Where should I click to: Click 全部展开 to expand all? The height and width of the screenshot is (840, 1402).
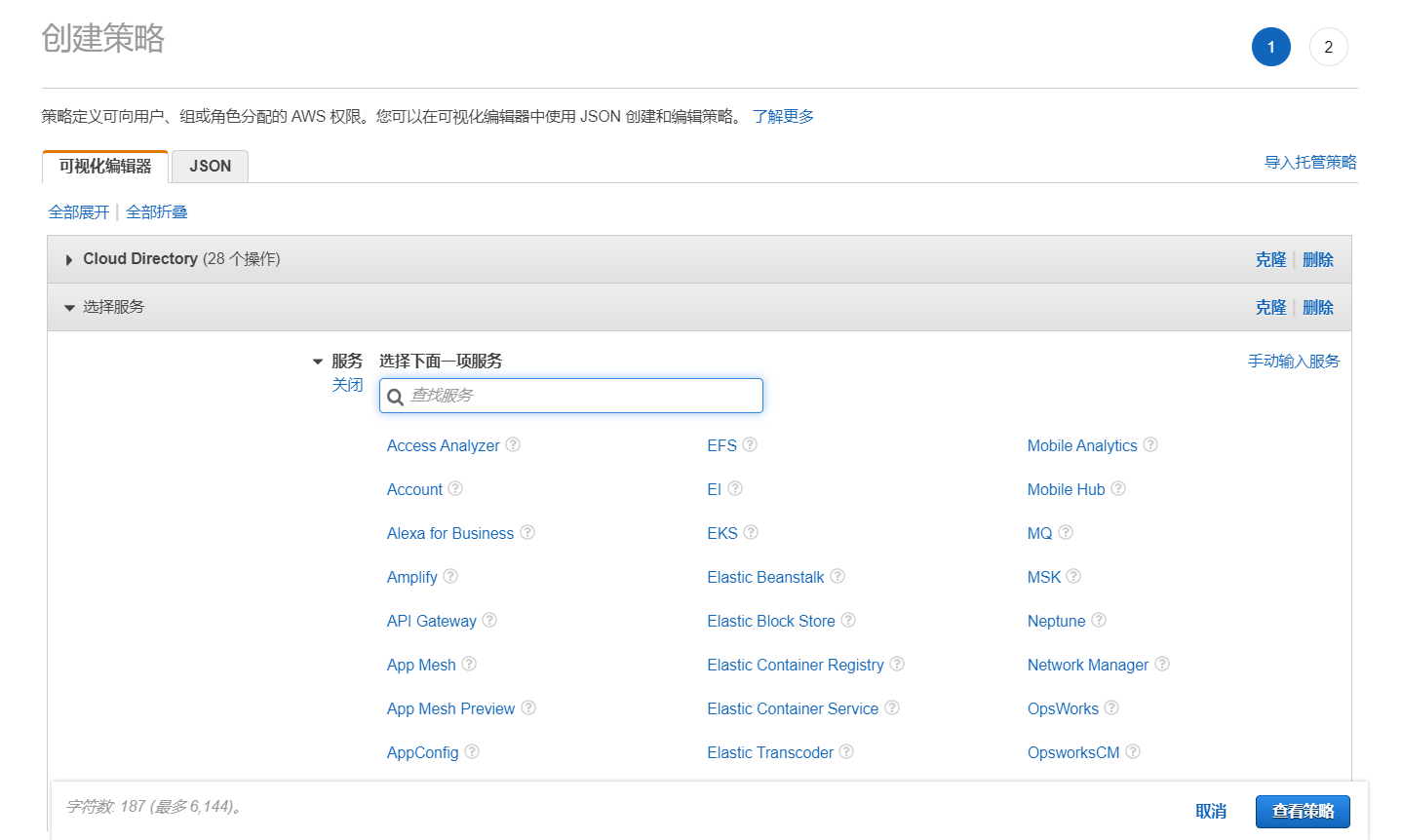tap(79, 212)
